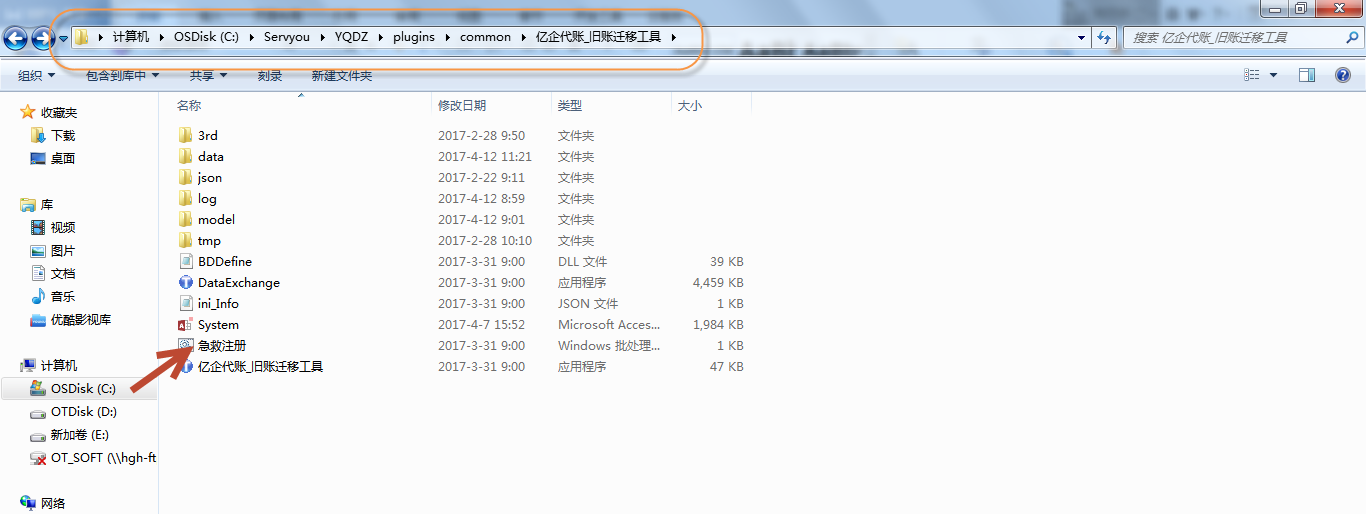Screen dimensions: 1366x514
Task: Open the 图片 library
Action: pyautogui.click(x=63, y=250)
